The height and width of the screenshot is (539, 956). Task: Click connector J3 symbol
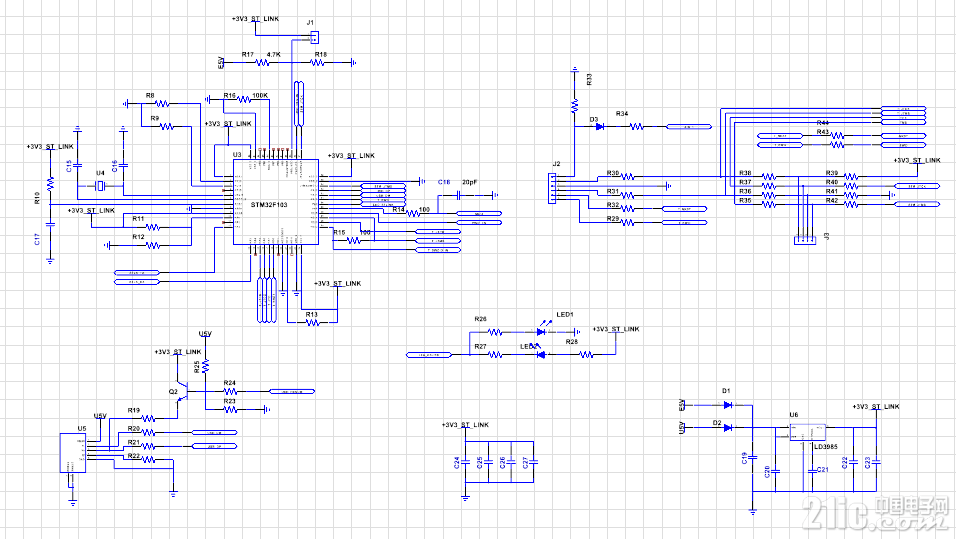tap(805, 240)
